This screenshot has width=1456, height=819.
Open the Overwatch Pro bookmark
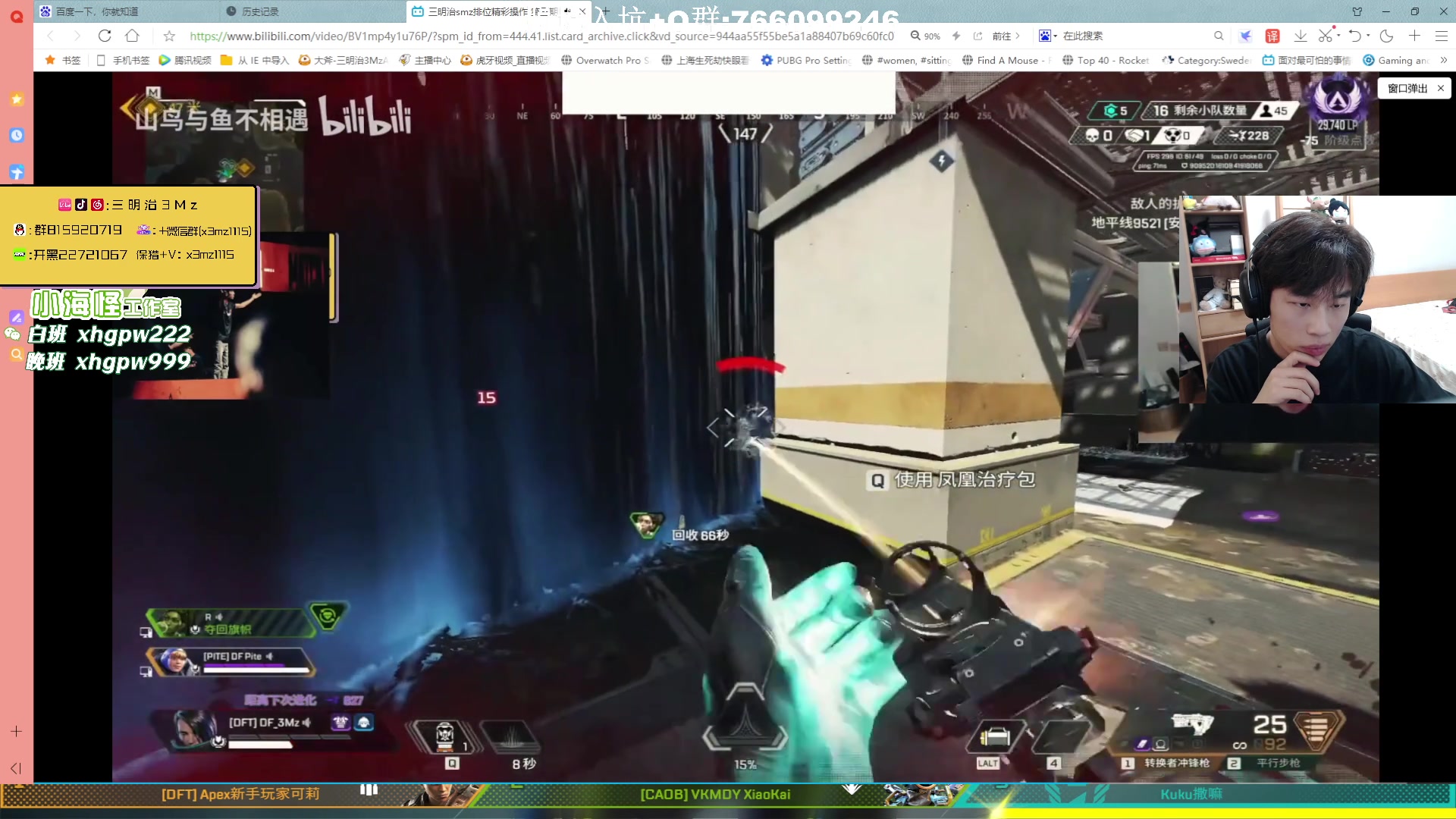[605, 60]
